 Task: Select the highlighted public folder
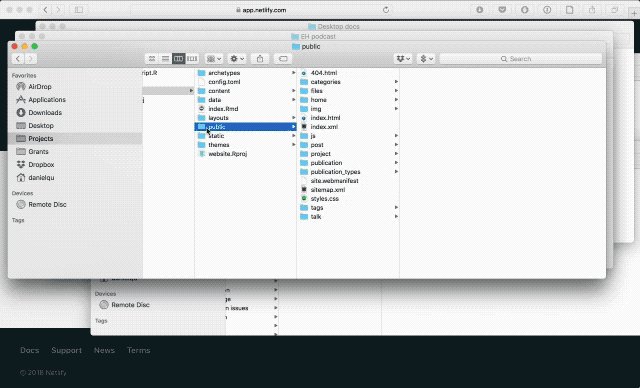point(245,127)
